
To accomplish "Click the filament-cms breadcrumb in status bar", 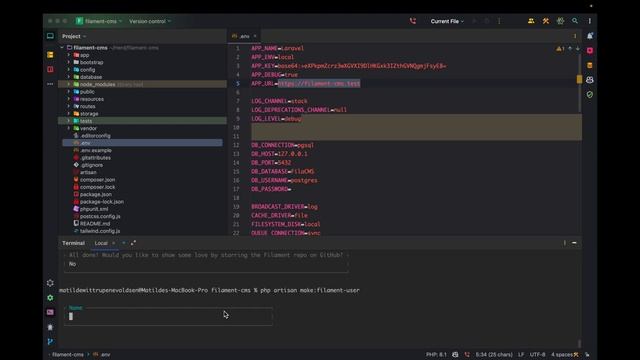I will (x=68, y=355).
